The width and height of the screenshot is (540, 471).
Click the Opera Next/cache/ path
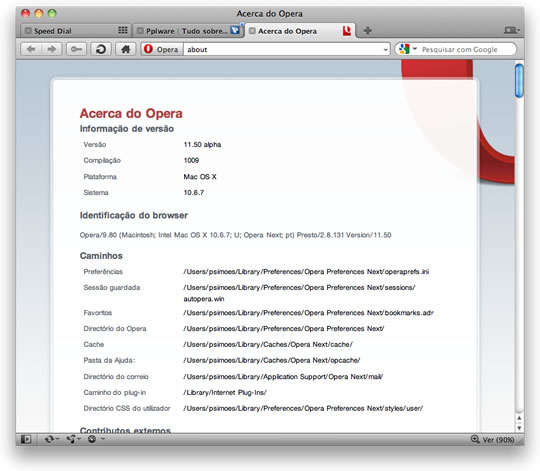[268, 344]
